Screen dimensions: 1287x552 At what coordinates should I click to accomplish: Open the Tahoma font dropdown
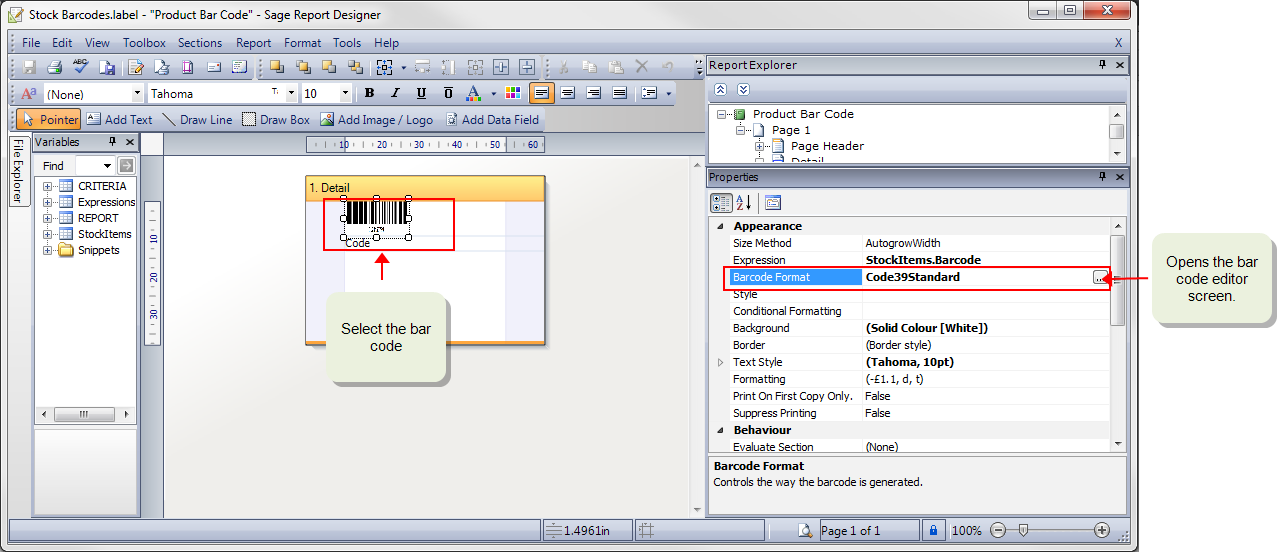point(291,94)
